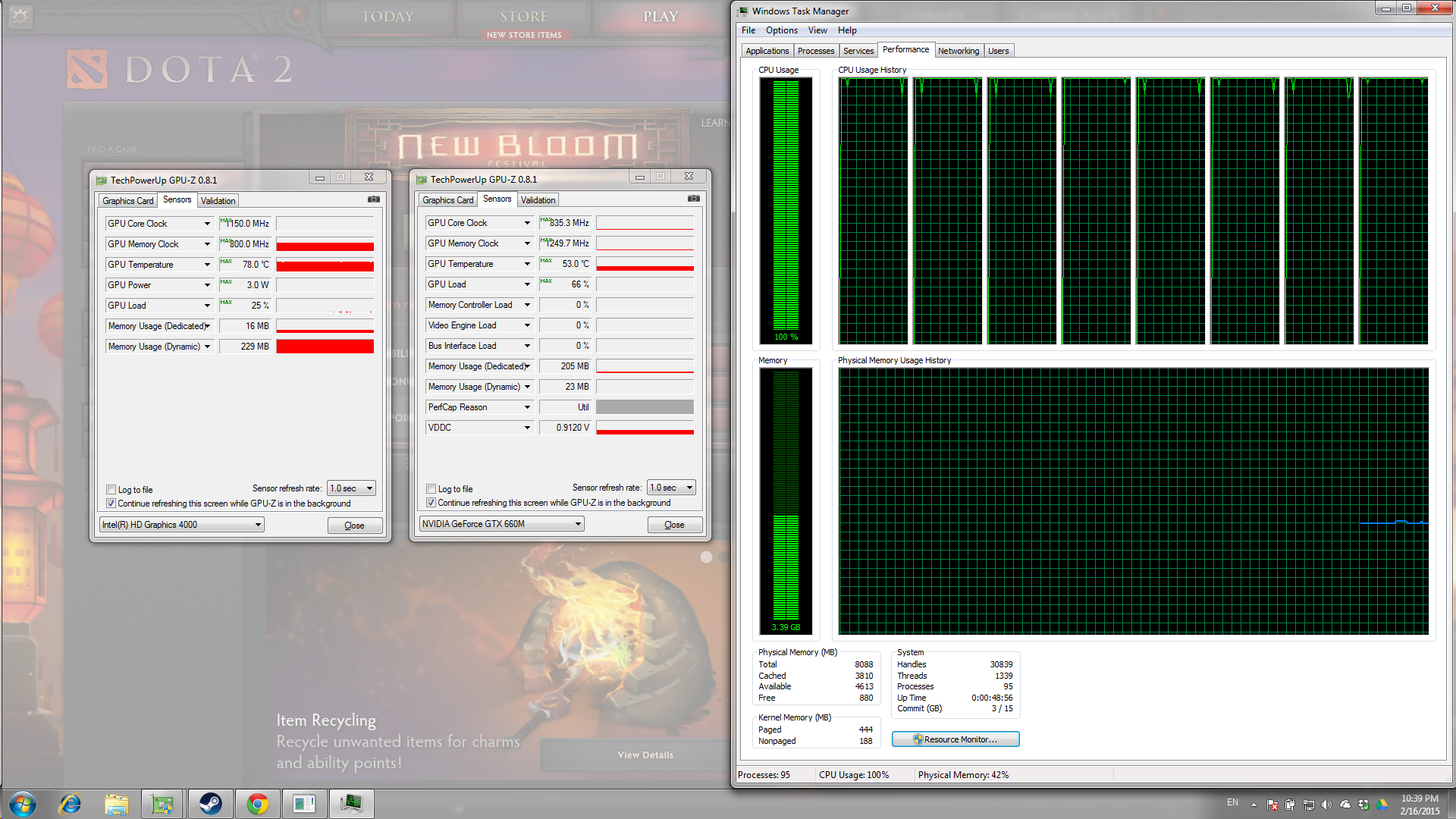Expand Intel GPU Memory Clock sensor dropdown

point(207,244)
